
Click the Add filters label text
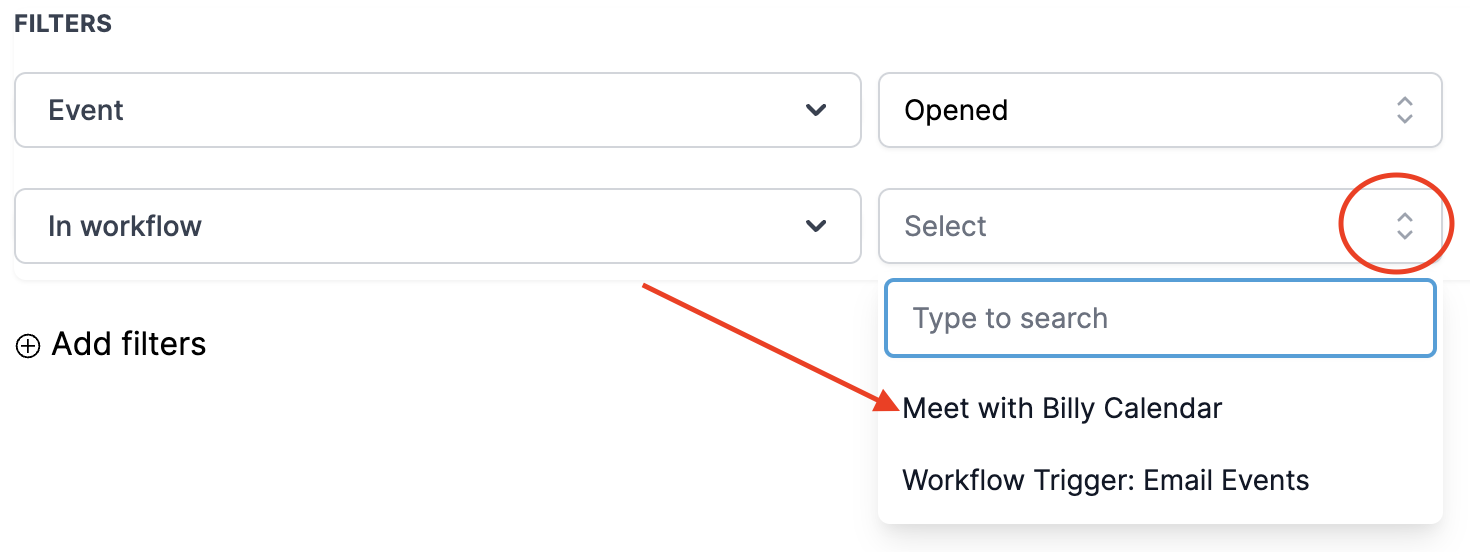point(129,344)
